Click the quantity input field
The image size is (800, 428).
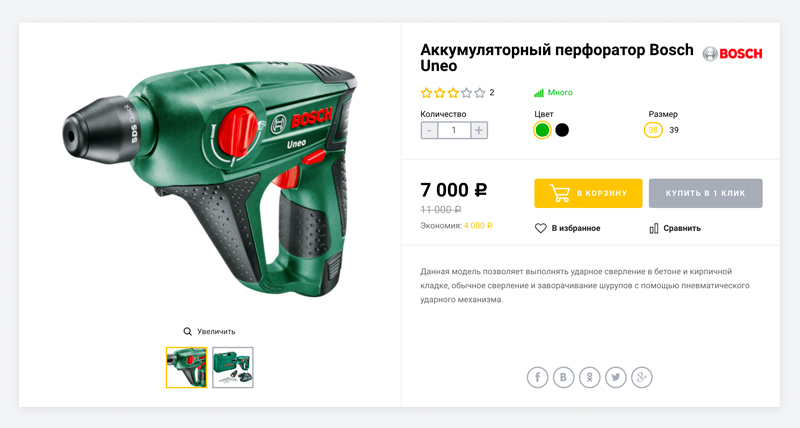point(454,131)
